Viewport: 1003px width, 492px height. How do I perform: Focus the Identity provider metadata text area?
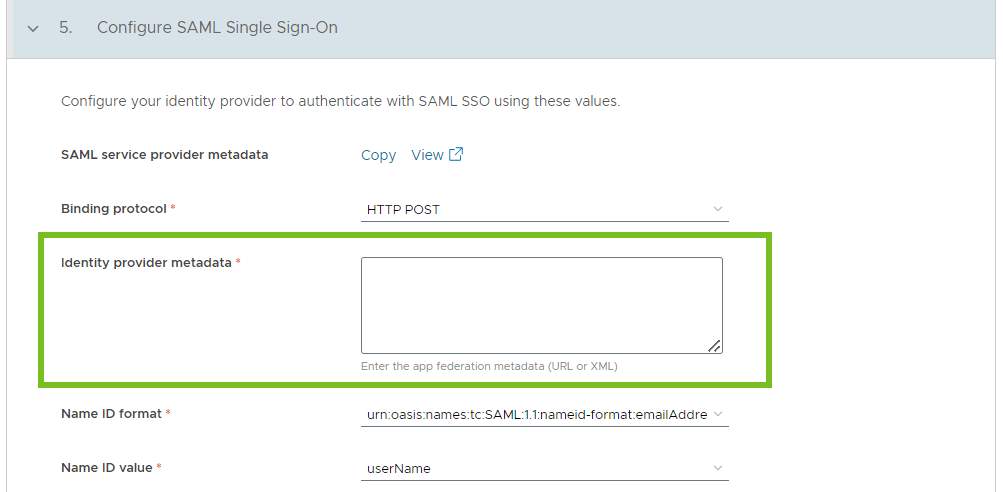[542, 305]
